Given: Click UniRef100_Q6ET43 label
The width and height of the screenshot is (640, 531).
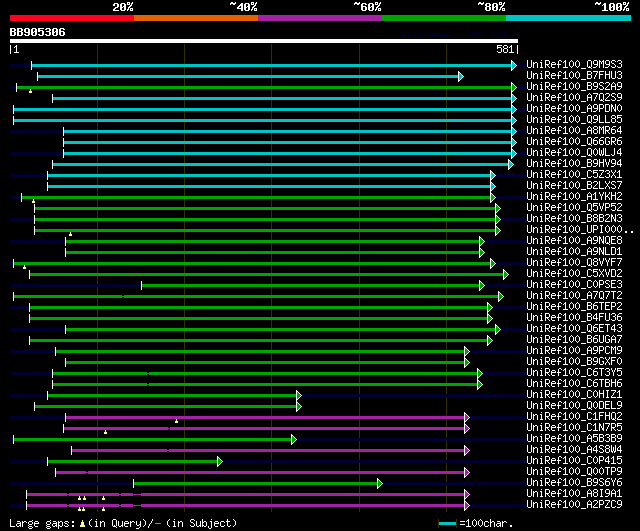Looking at the screenshot, I should [574, 329].
